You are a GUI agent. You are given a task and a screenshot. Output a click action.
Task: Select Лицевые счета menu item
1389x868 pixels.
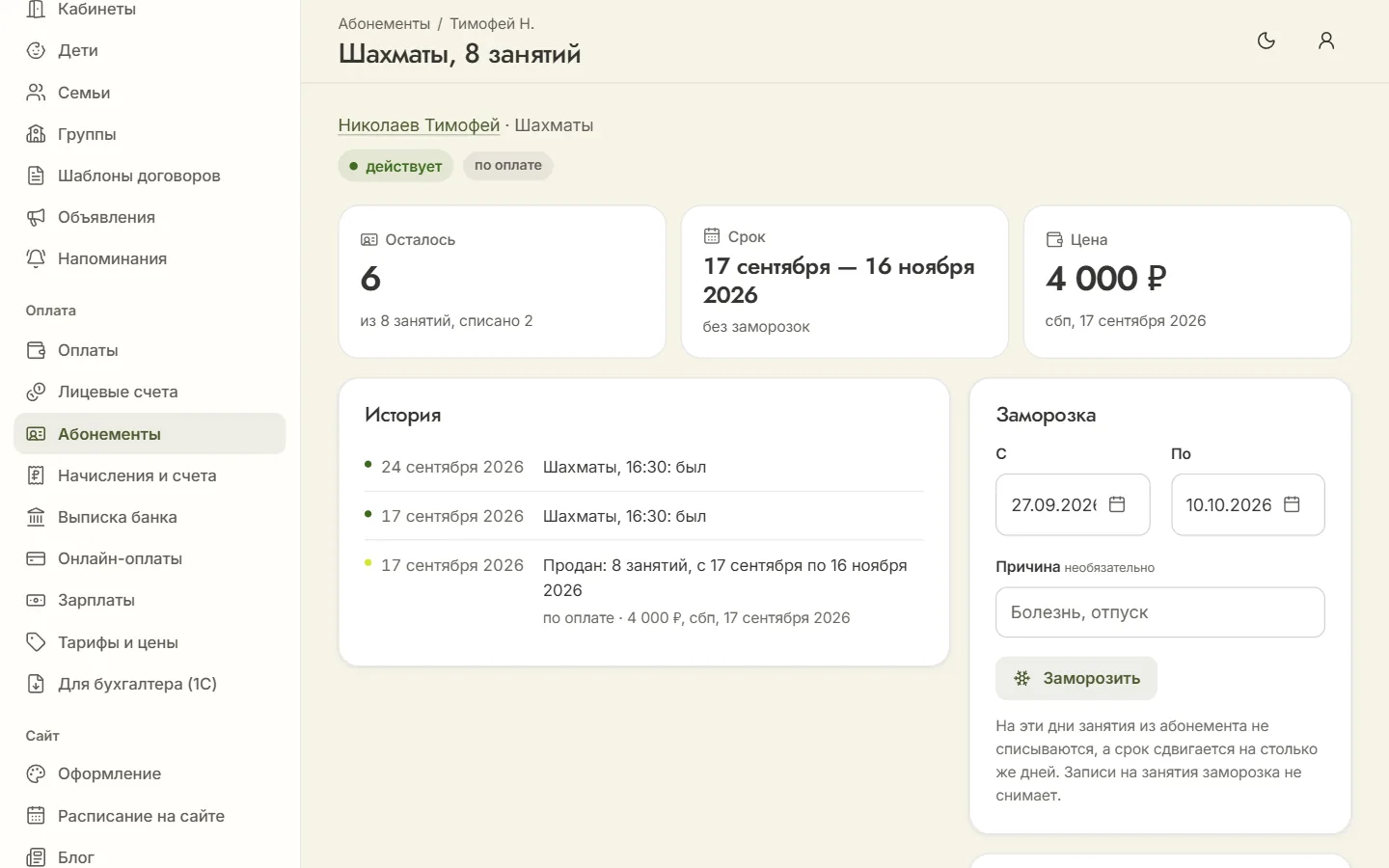(150, 392)
